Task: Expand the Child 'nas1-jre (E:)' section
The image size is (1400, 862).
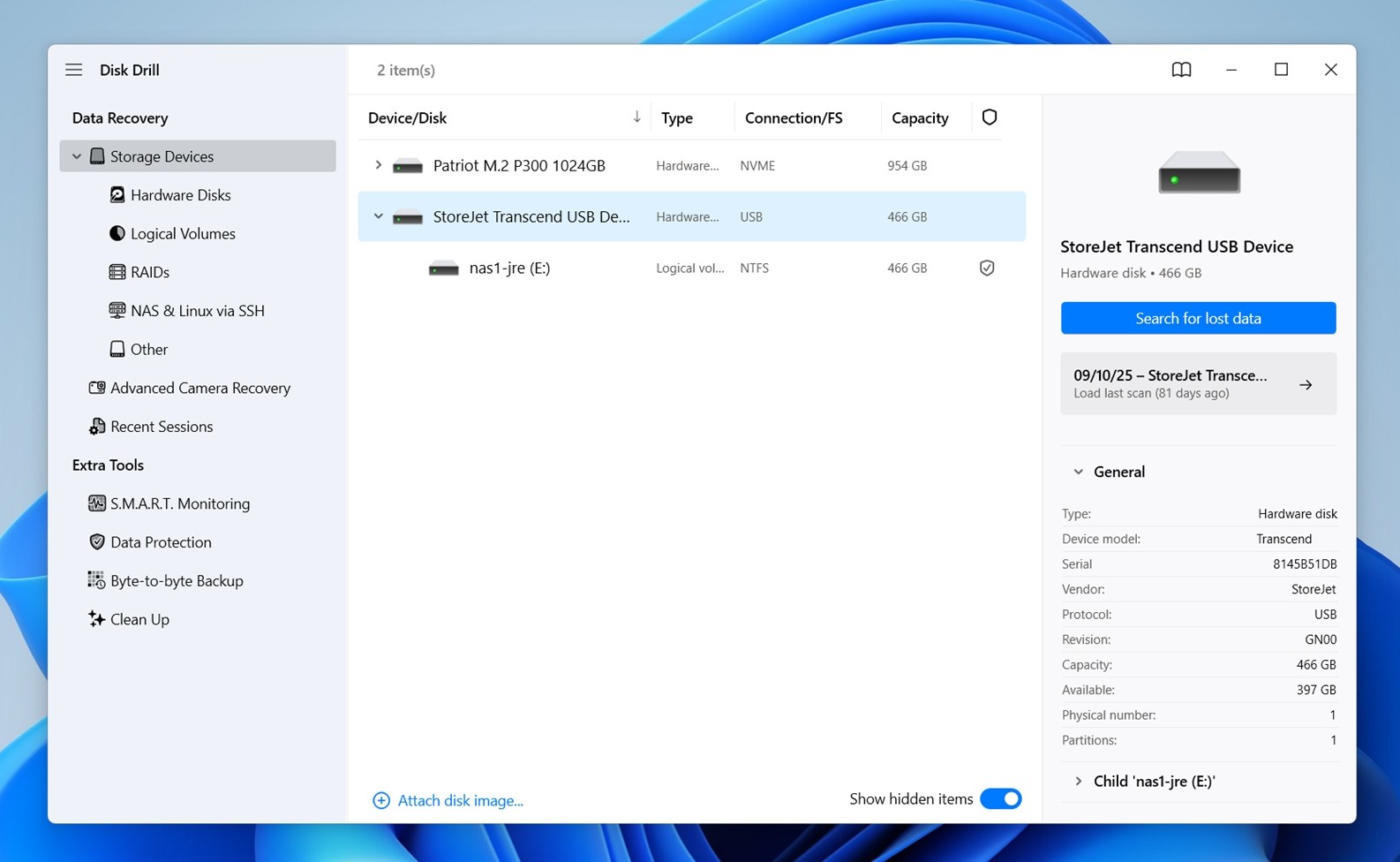Action: click(x=1078, y=781)
